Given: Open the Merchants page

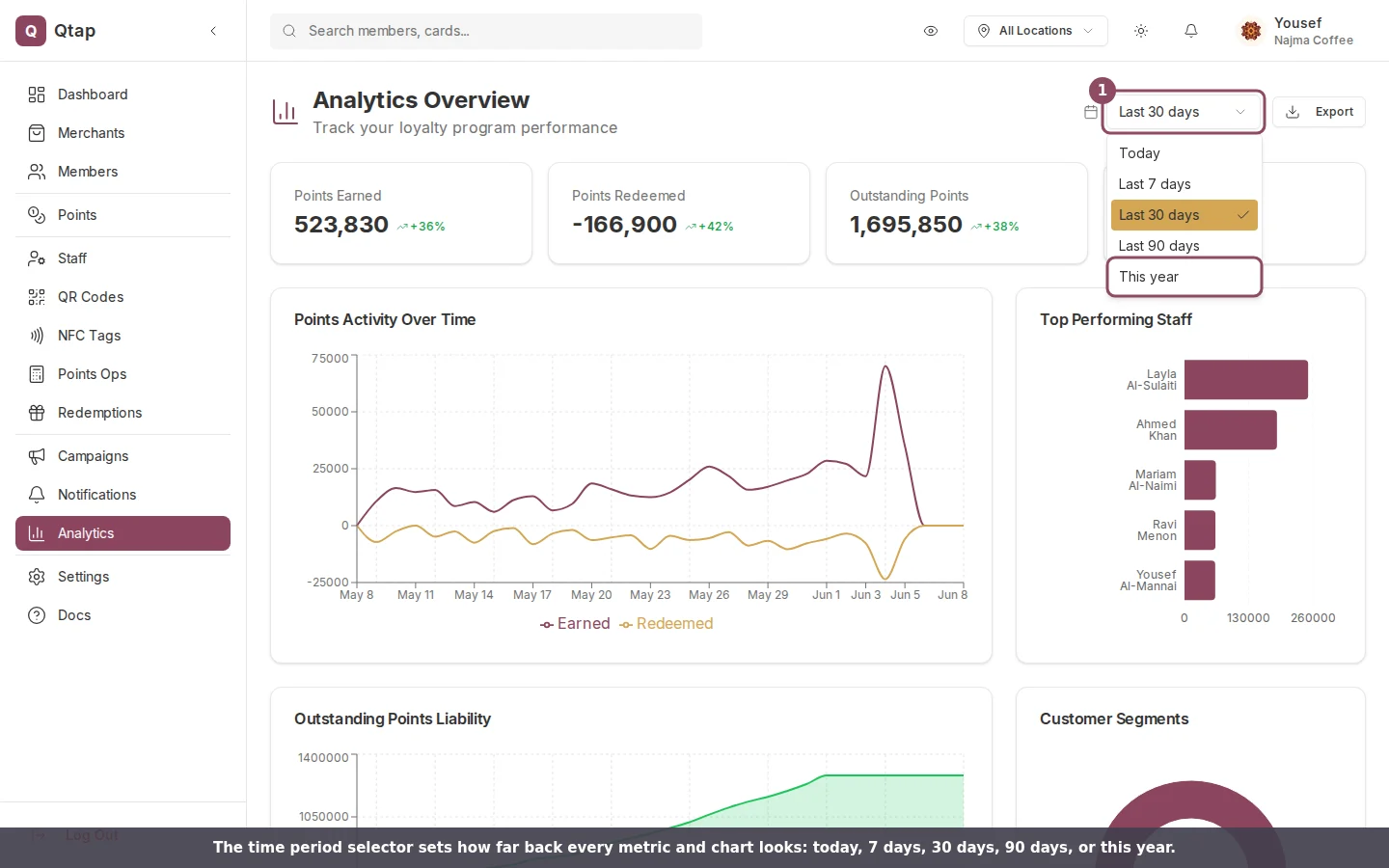Looking at the screenshot, I should tap(123, 133).
